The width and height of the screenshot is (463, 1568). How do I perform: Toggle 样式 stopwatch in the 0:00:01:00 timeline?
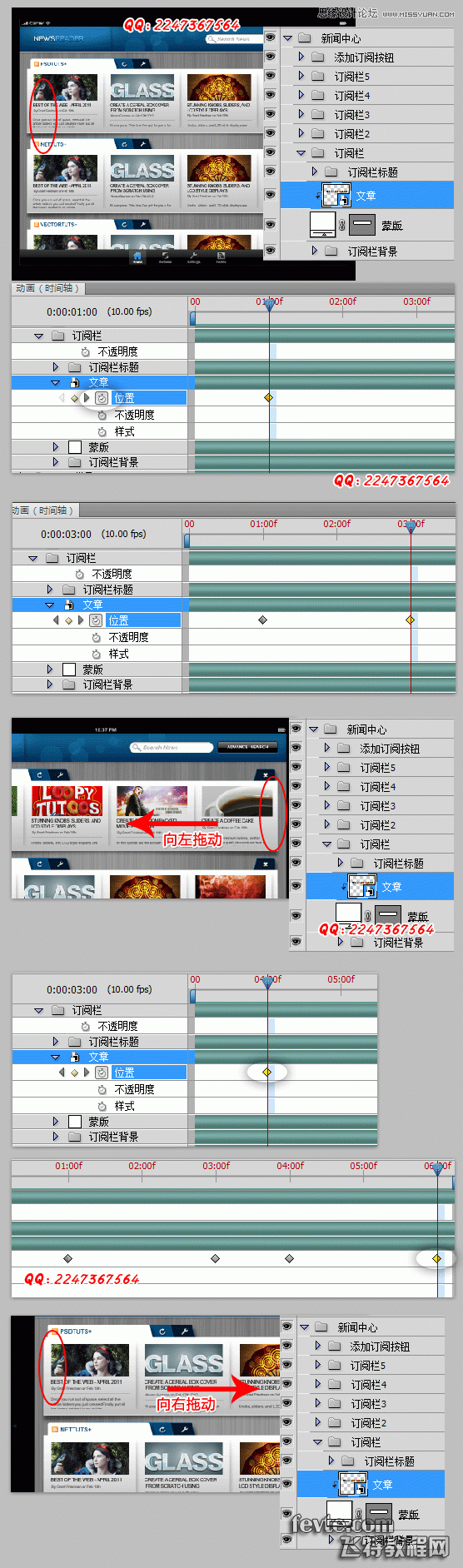(102, 431)
